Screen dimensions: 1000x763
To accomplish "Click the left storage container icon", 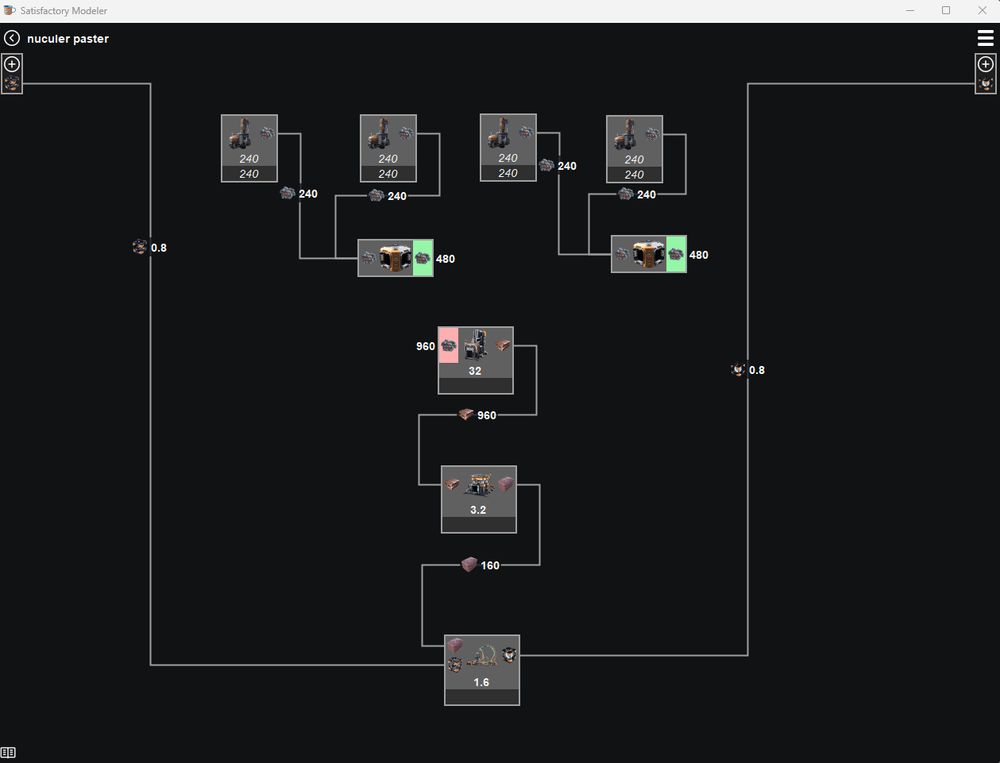I will (395, 258).
